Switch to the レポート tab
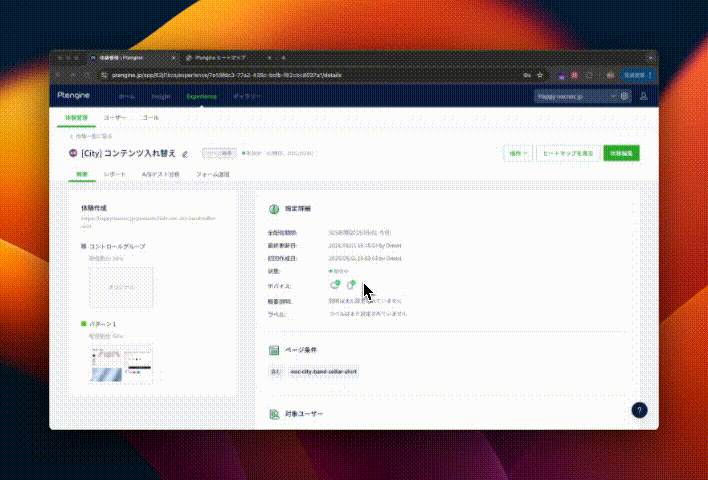The image size is (708, 480). coord(115,174)
